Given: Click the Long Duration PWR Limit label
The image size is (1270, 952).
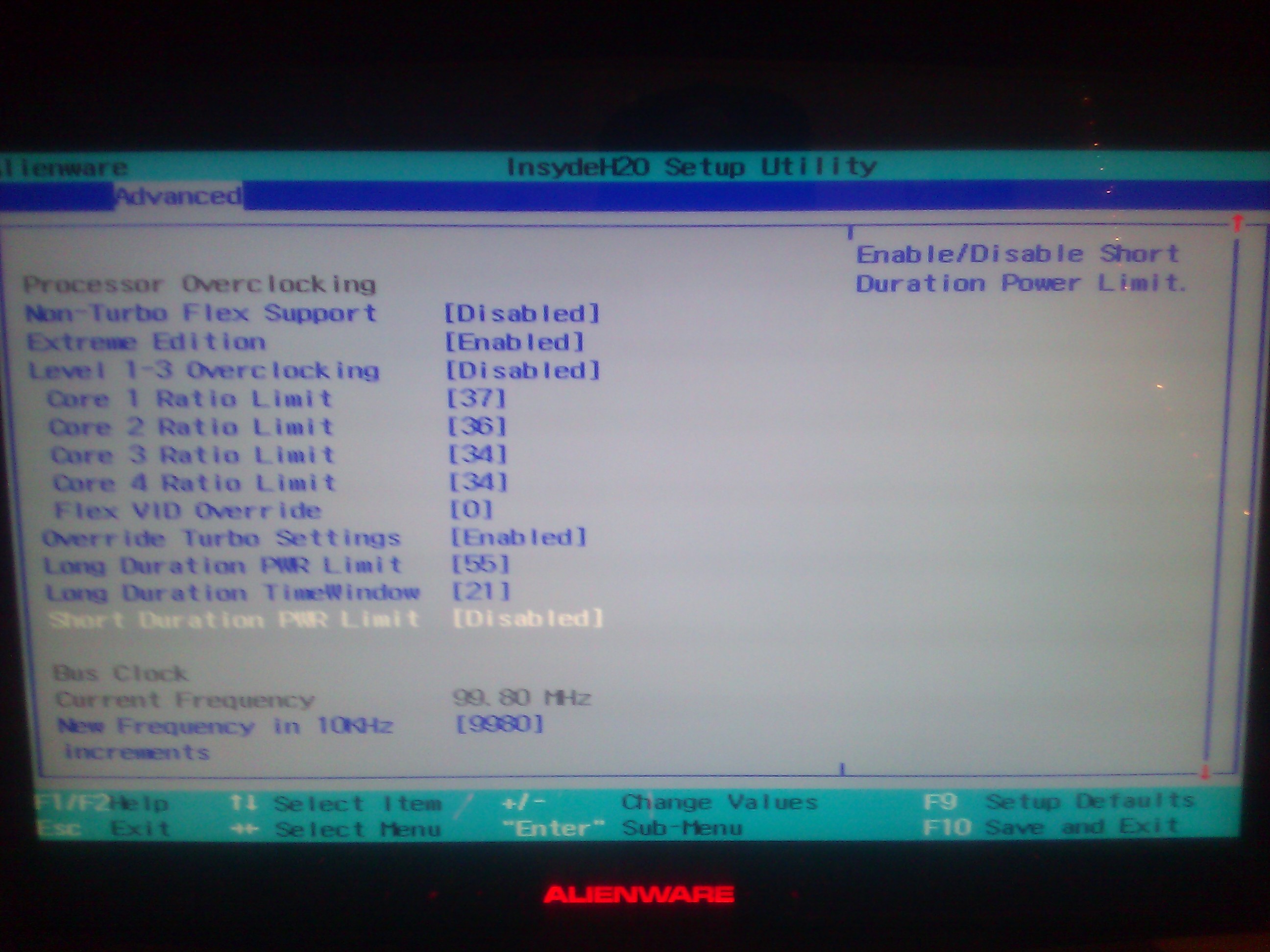Looking at the screenshot, I should 223,566.
